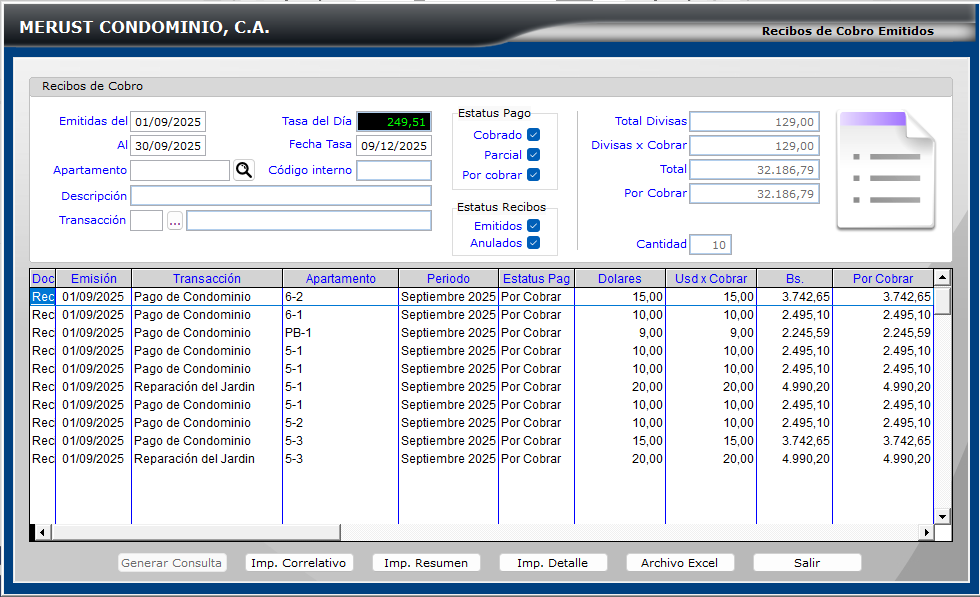The height and width of the screenshot is (597, 980).
Task: Click the Salir button to exit
Action: click(806, 563)
